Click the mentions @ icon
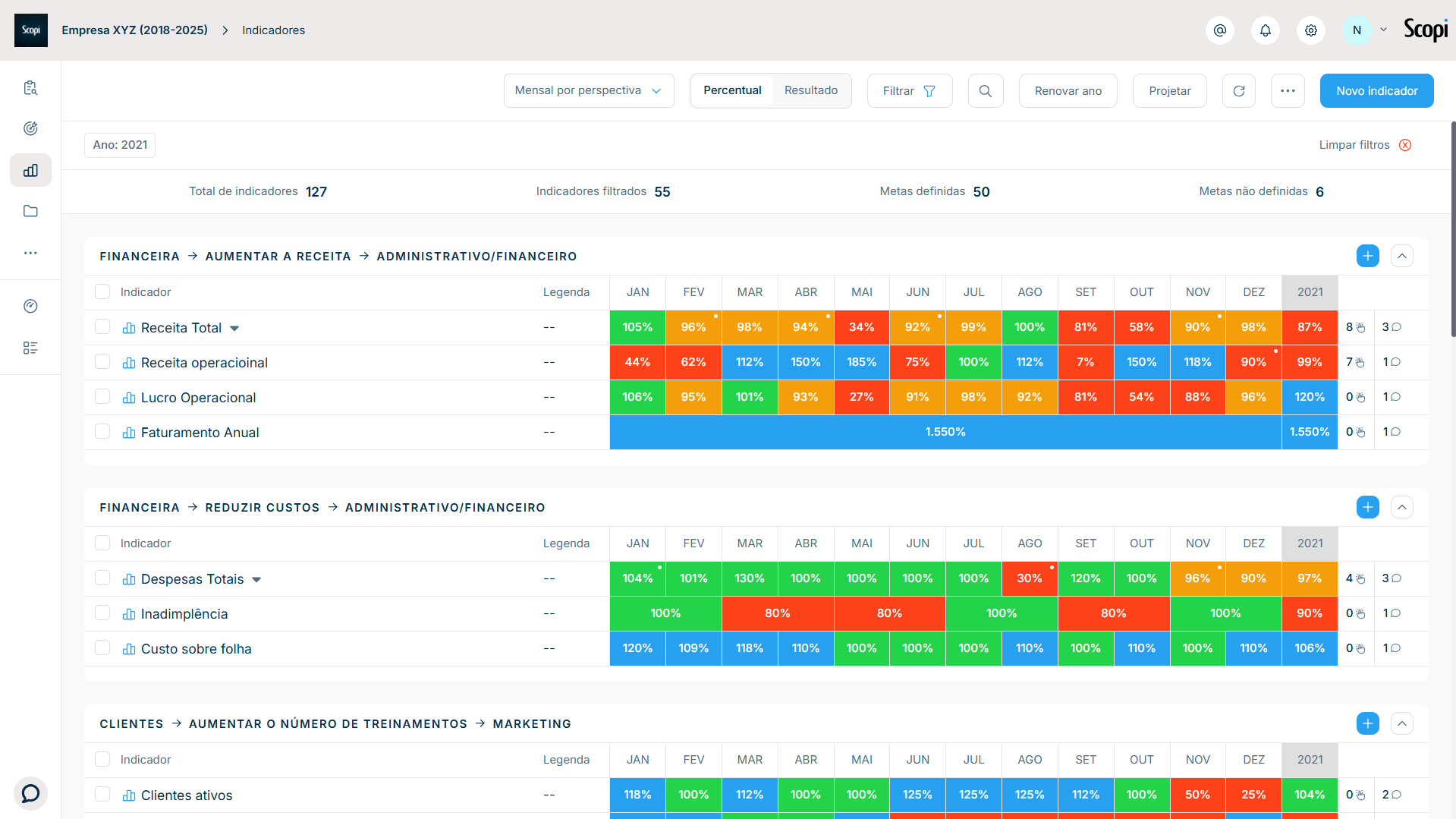1456x819 pixels. pyautogui.click(x=1219, y=30)
